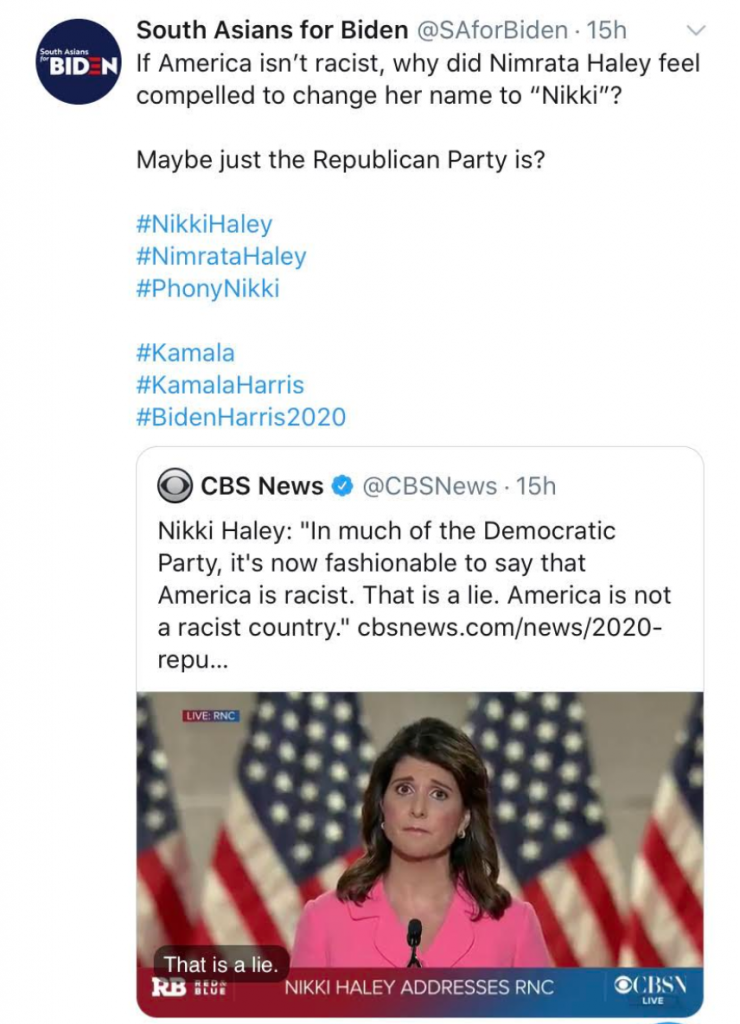Click the CBS News eye logo avatar
Viewport: 740px width, 1024px height.
tap(175, 486)
